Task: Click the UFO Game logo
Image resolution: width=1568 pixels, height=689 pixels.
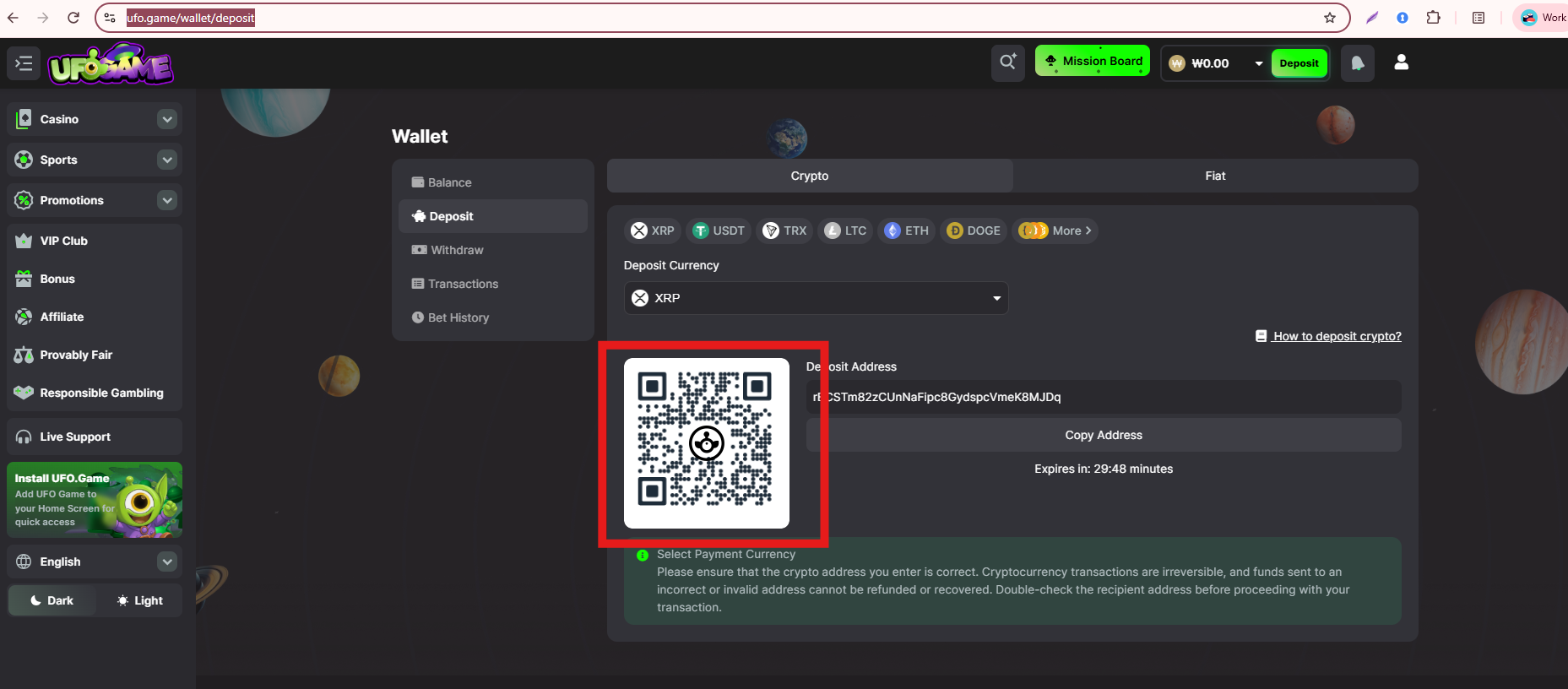Action: coord(111,65)
